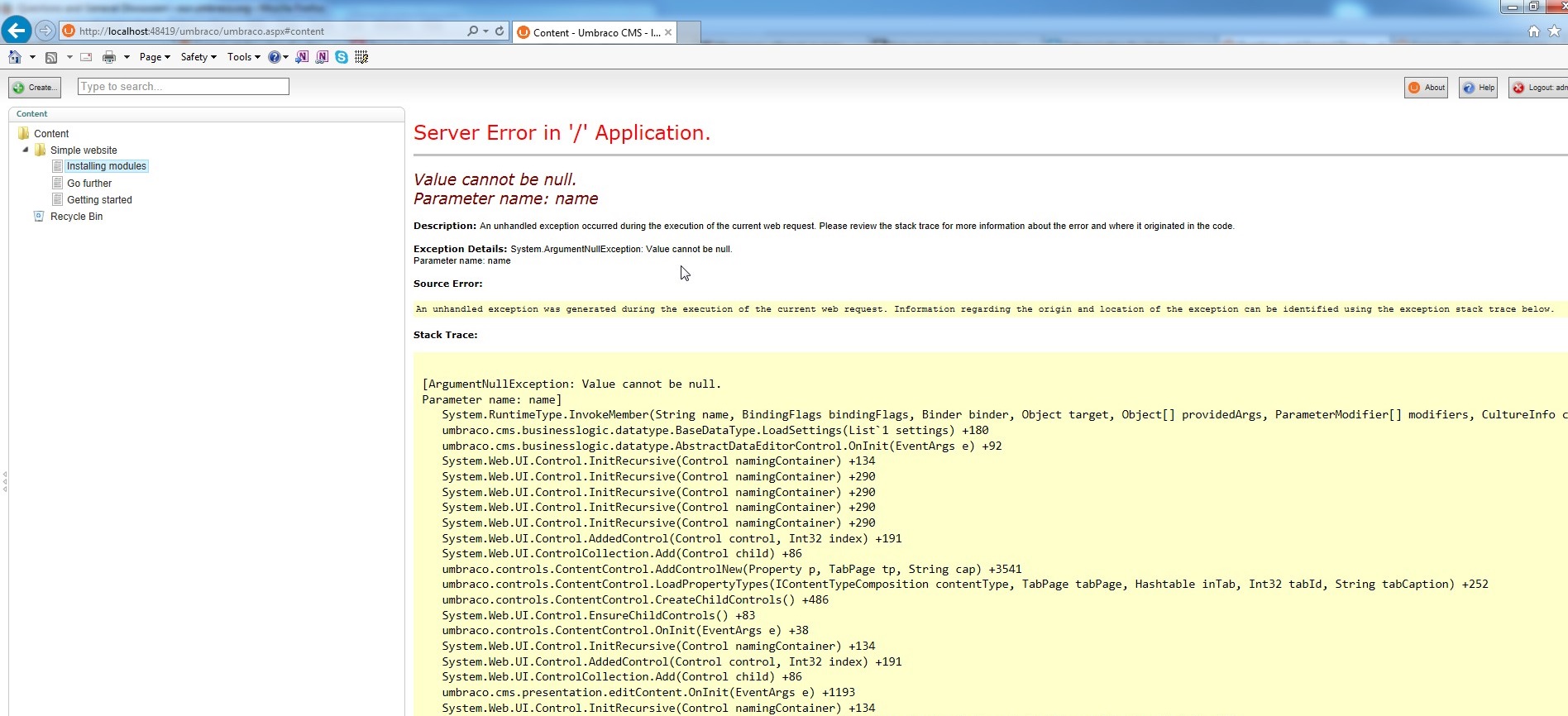Click the Installing modules document icon
Screen dimensions: 1568x716
(x=58, y=166)
